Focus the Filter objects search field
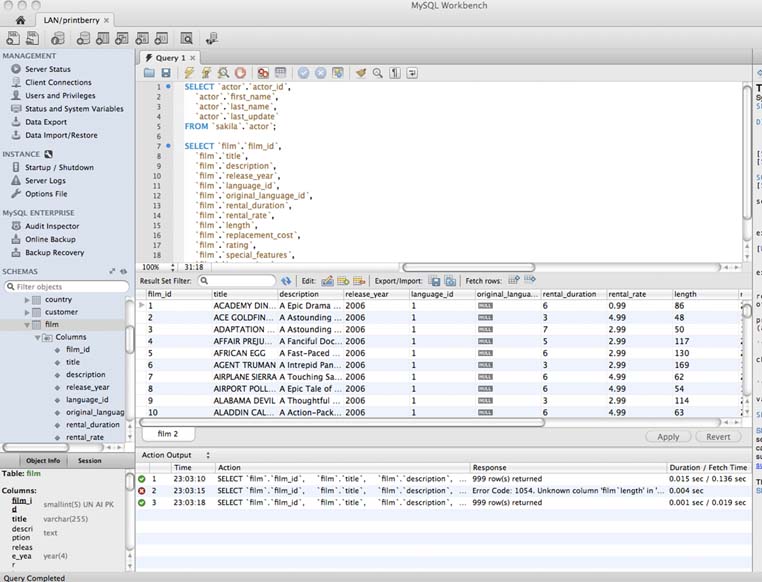Viewport: 762px width, 582px height. point(67,287)
